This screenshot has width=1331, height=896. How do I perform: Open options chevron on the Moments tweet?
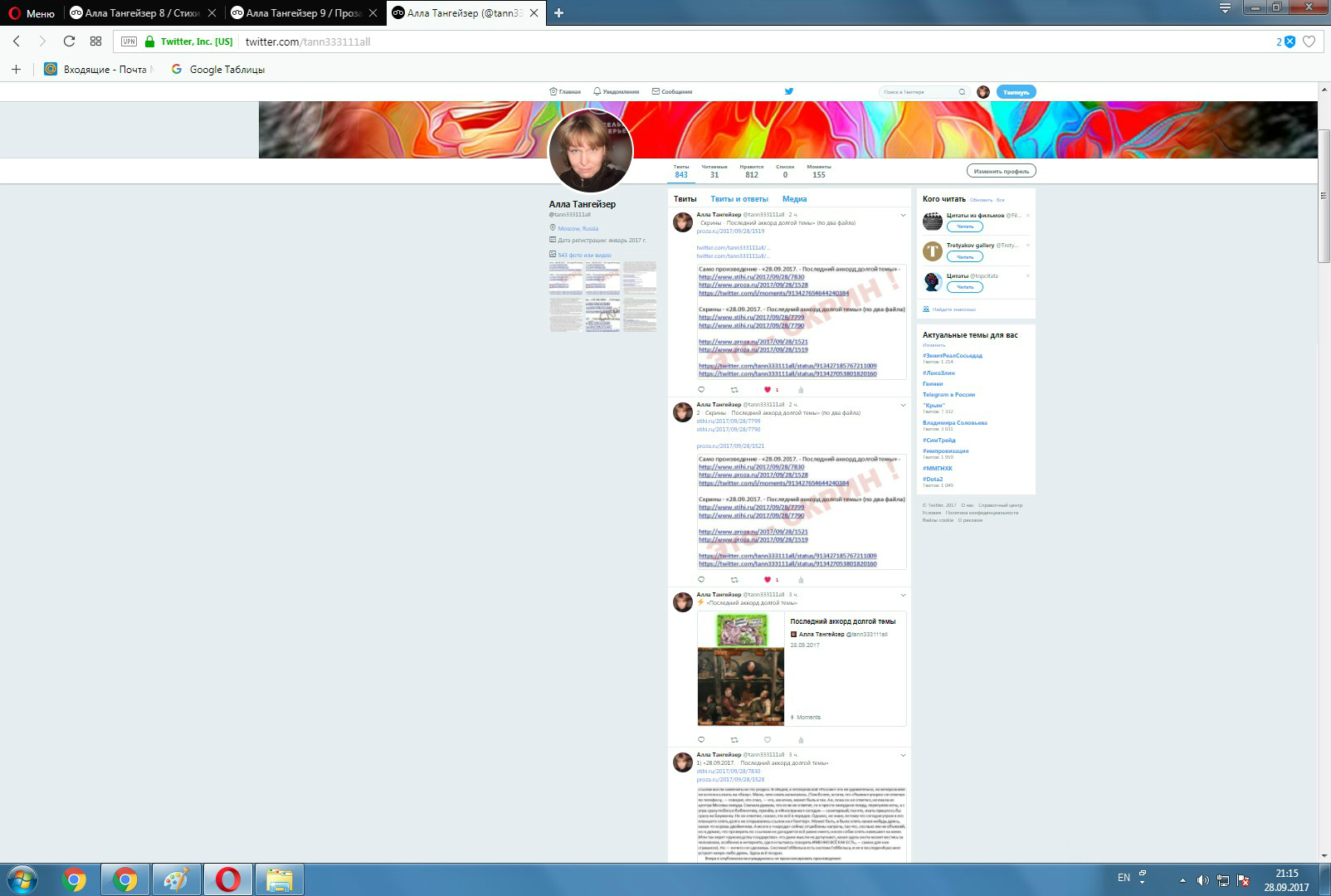pyautogui.click(x=903, y=595)
